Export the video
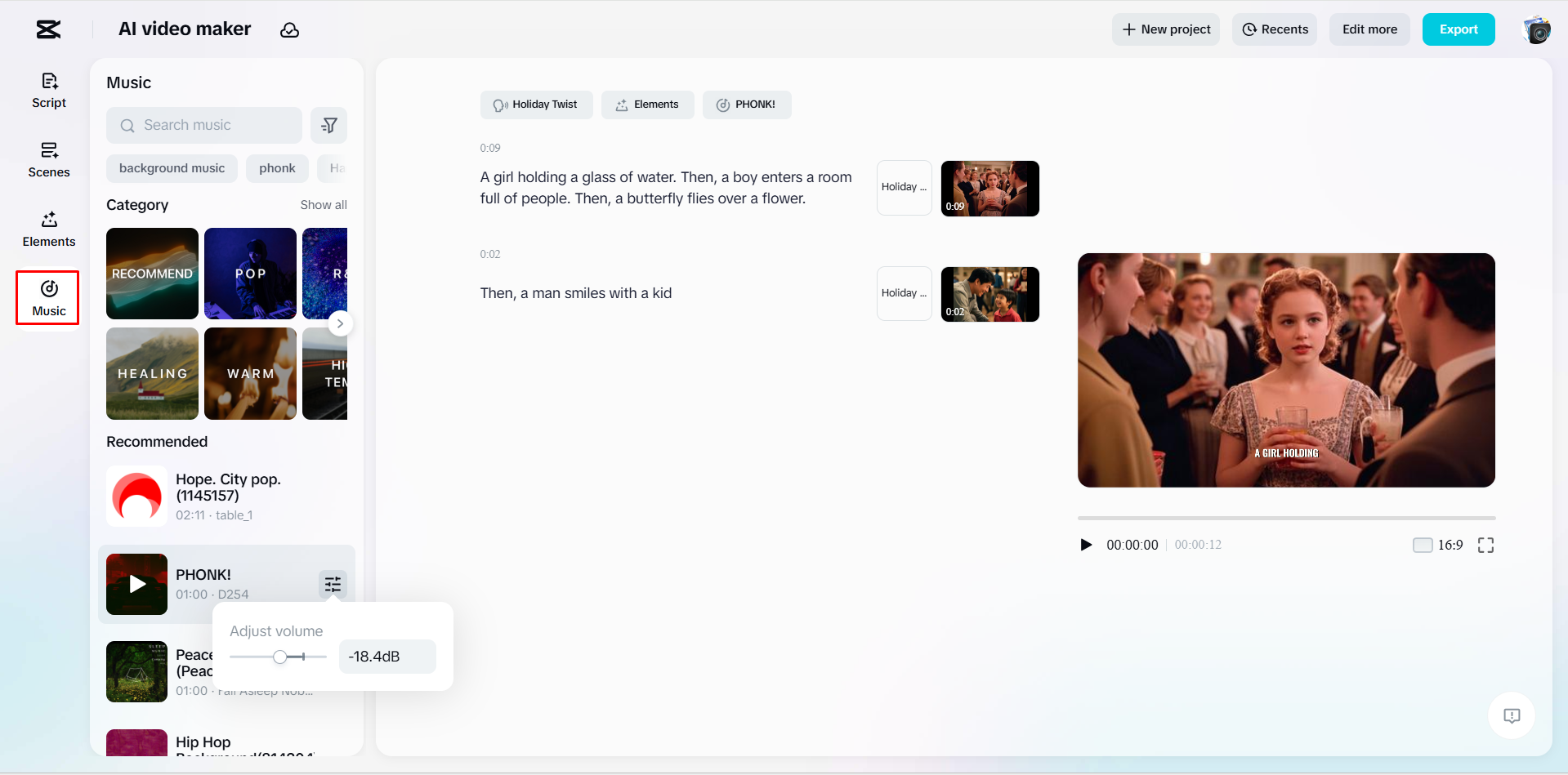 (1459, 29)
